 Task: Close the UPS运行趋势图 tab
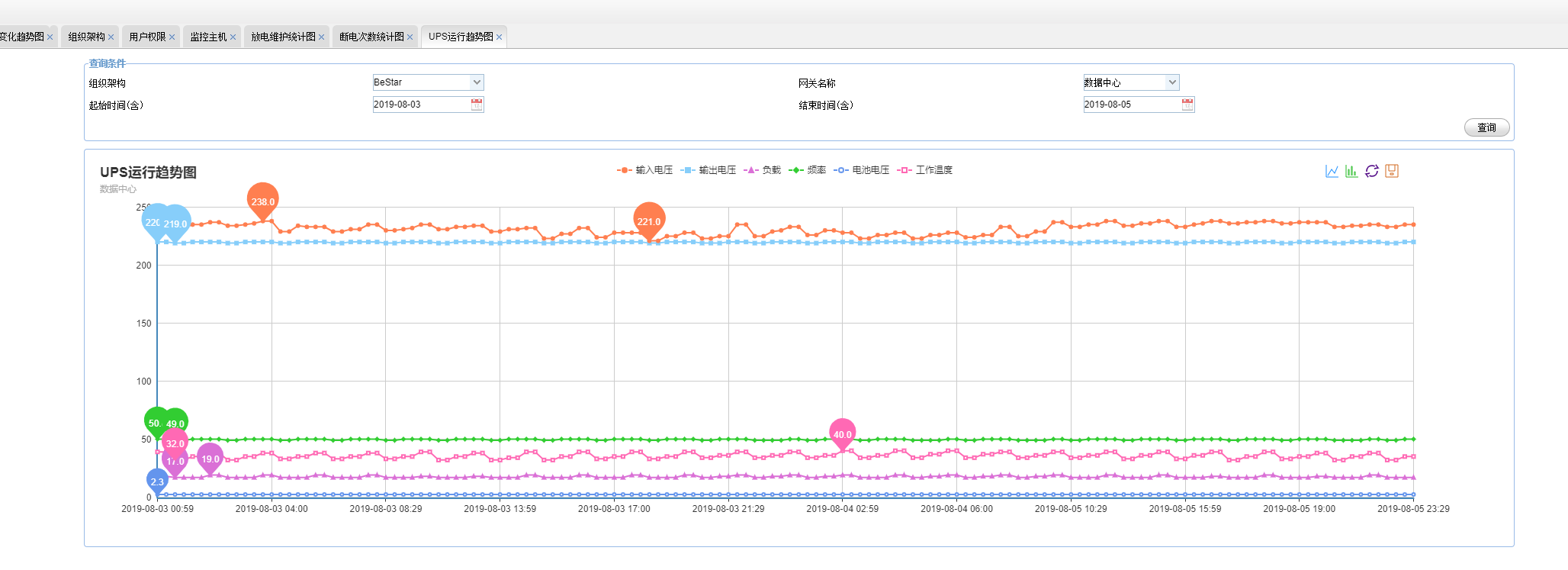(500, 37)
